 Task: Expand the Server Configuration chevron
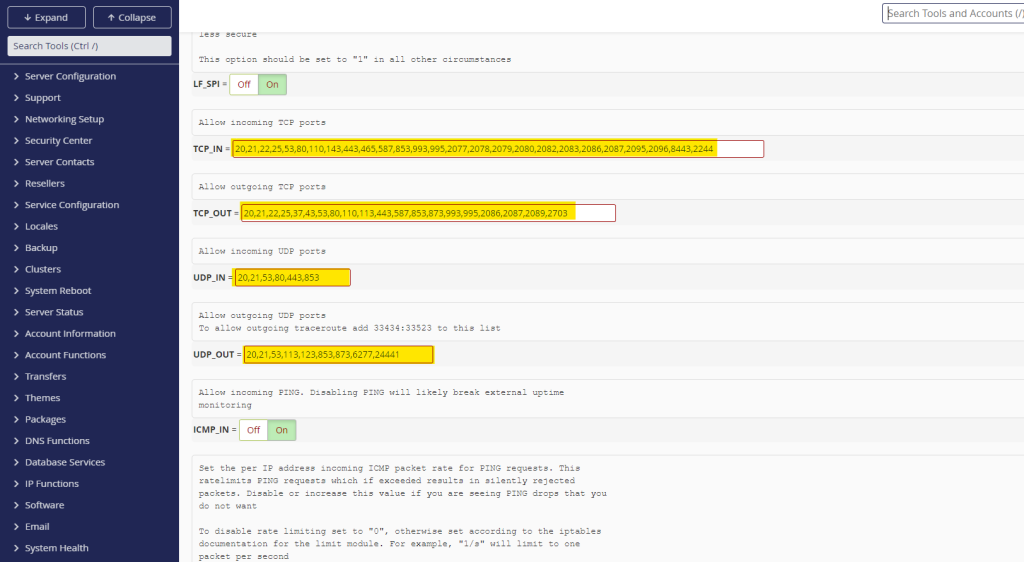tap(16, 76)
